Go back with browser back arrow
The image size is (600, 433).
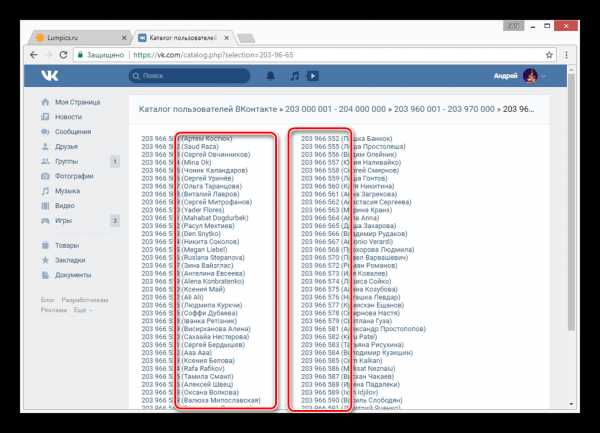pyautogui.click(x=34, y=55)
